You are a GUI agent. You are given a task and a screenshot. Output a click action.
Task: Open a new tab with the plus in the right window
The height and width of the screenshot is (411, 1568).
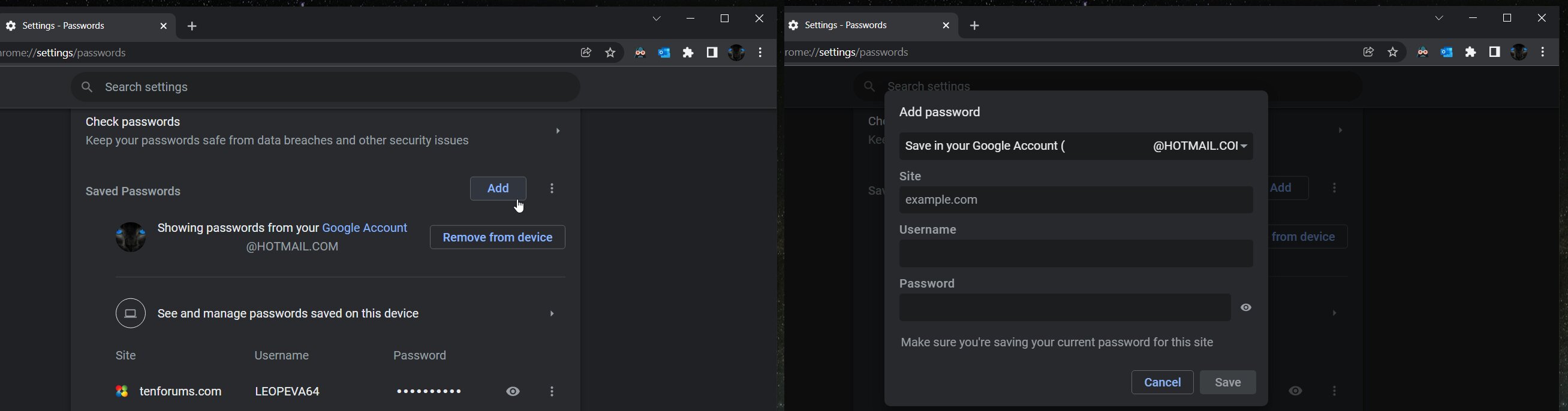[x=975, y=26]
